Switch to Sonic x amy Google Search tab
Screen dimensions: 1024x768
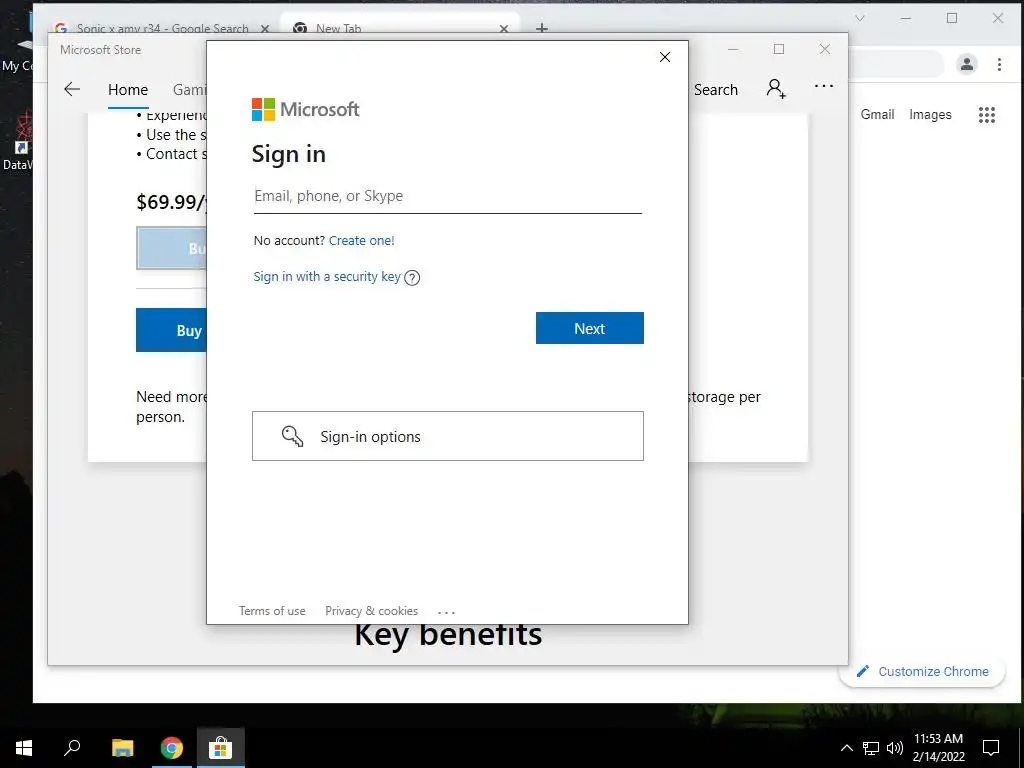coord(163,28)
